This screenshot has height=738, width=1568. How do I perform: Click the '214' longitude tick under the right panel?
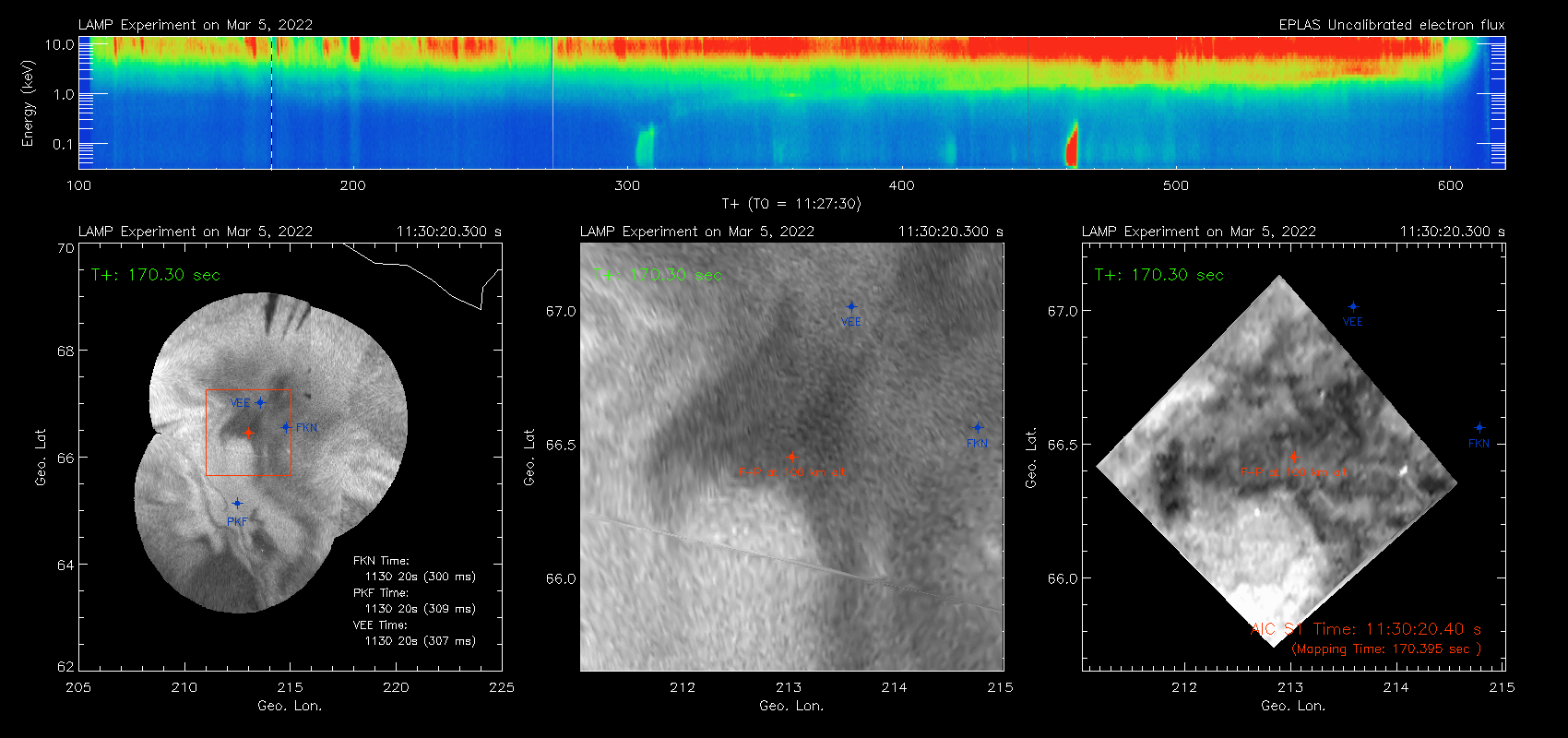point(1396,687)
